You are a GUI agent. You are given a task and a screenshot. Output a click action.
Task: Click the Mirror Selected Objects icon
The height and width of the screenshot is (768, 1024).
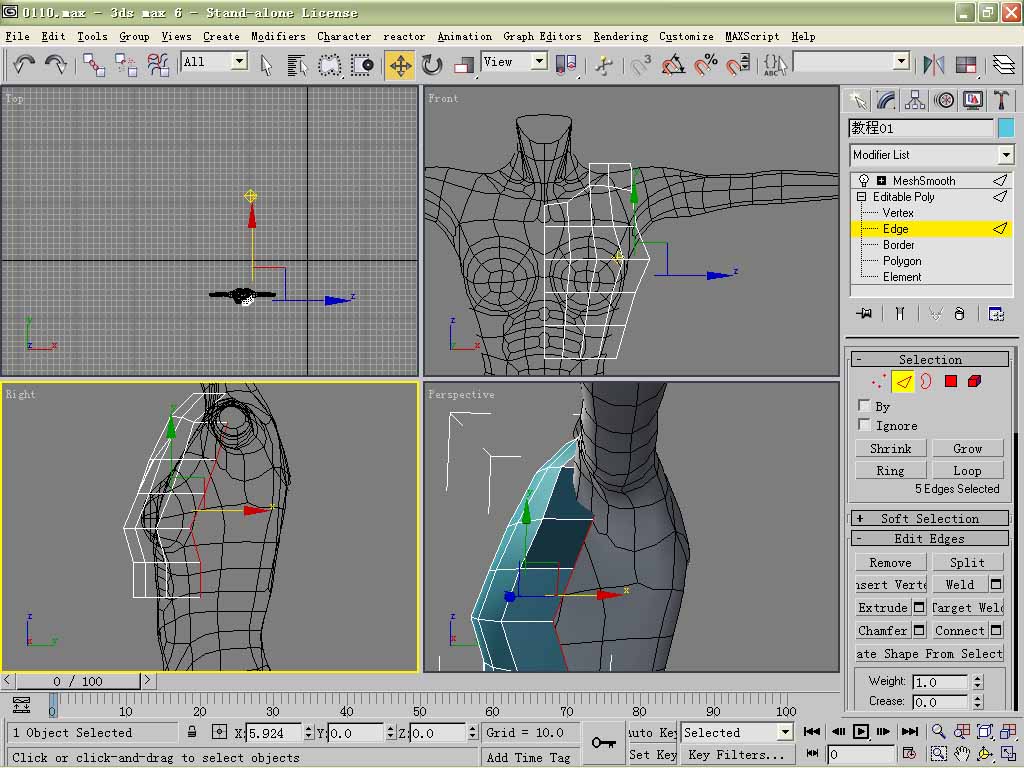(x=934, y=64)
